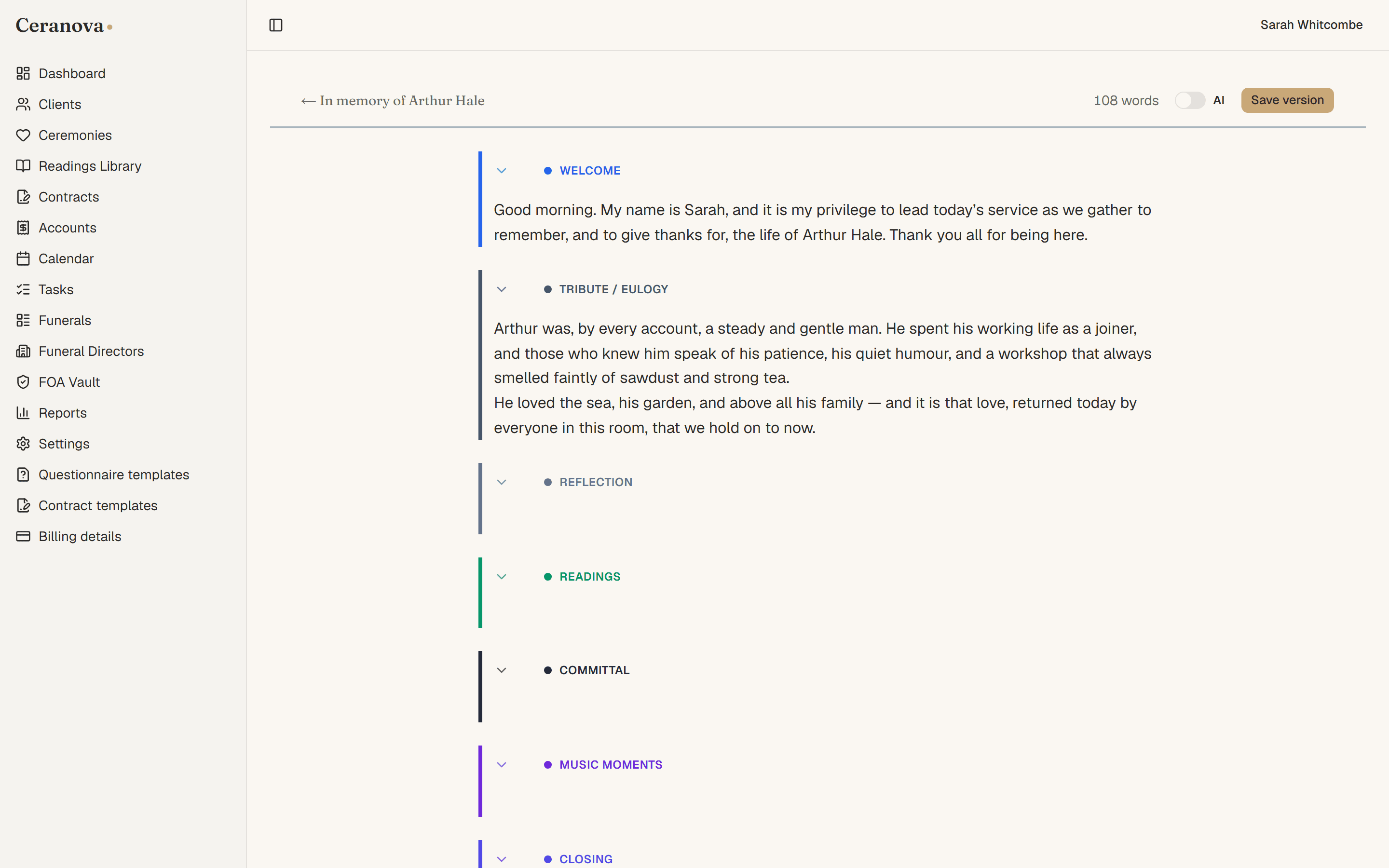Image resolution: width=1389 pixels, height=868 pixels.
Task: Toggle the AI switch on
Action: [1190, 100]
